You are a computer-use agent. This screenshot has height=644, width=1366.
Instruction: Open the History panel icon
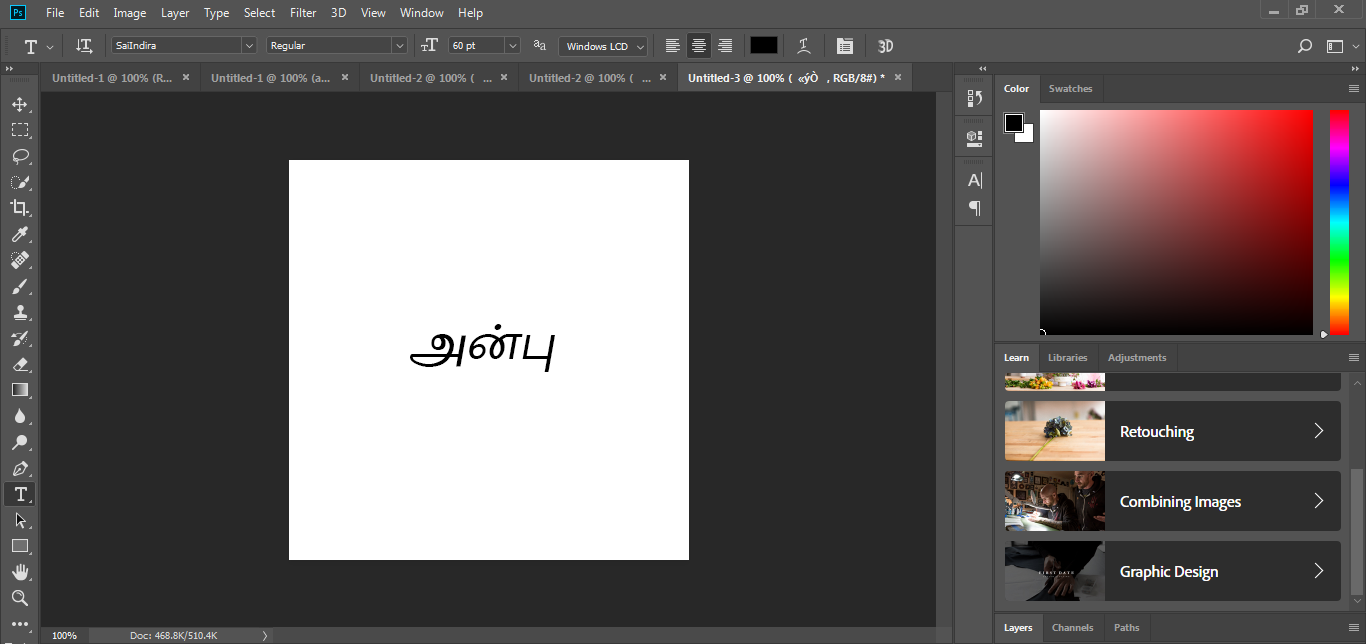coord(974,98)
